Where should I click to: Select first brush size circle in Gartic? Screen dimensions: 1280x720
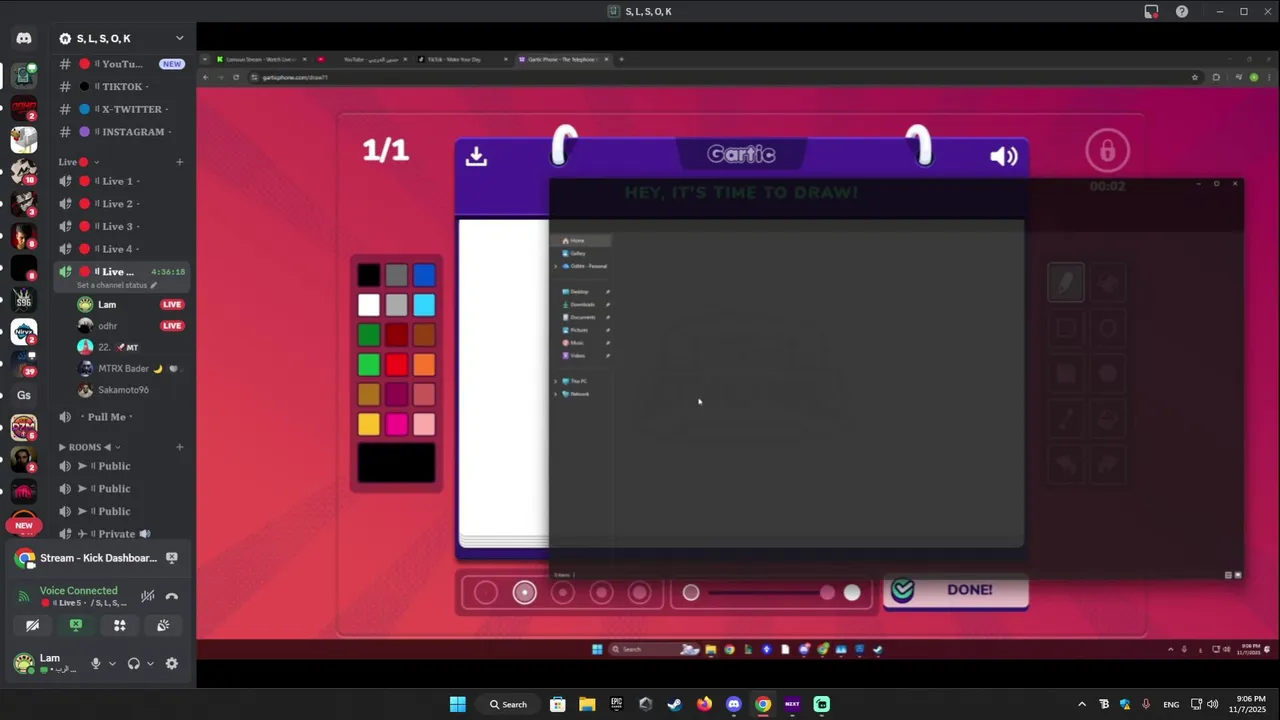486,593
